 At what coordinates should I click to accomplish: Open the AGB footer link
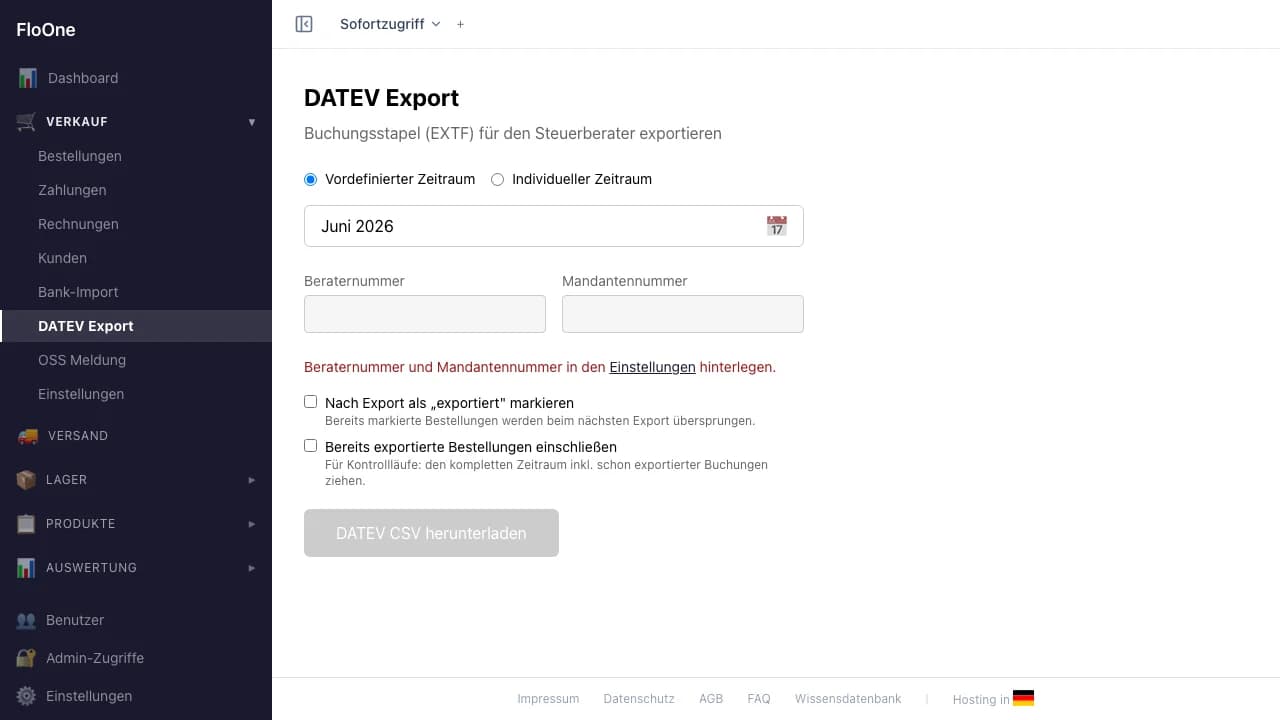coord(711,699)
